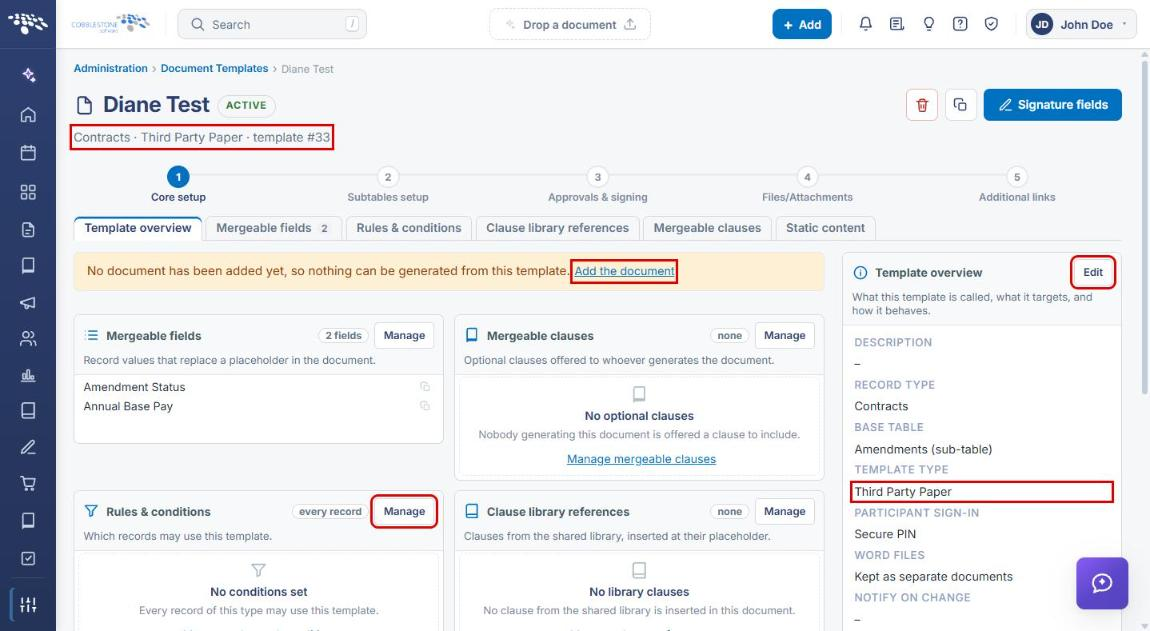Open the megaphone icon in sidebar
Screen dimensions: 1150x631
click(28, 302)
